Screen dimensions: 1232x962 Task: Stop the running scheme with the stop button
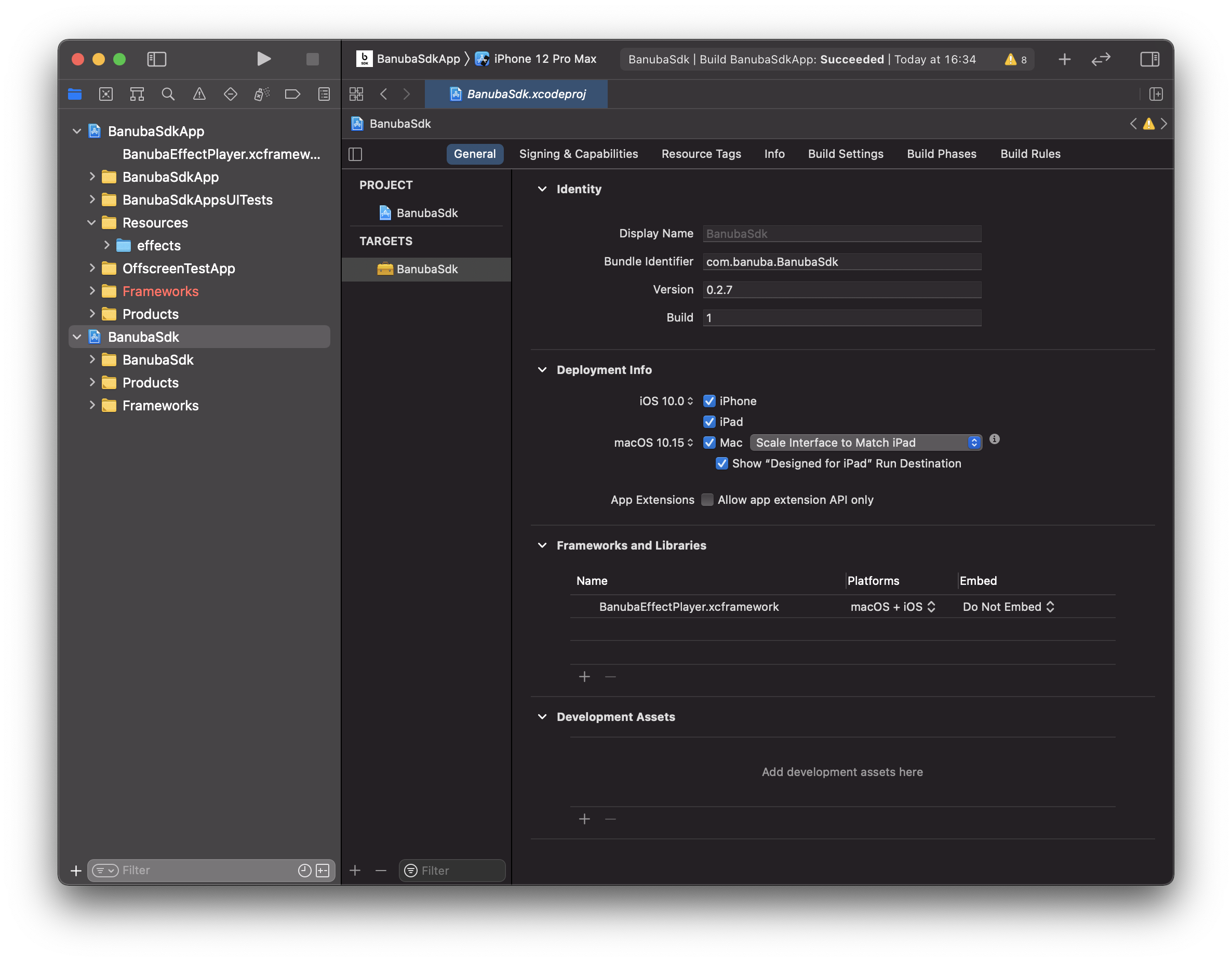313,59
